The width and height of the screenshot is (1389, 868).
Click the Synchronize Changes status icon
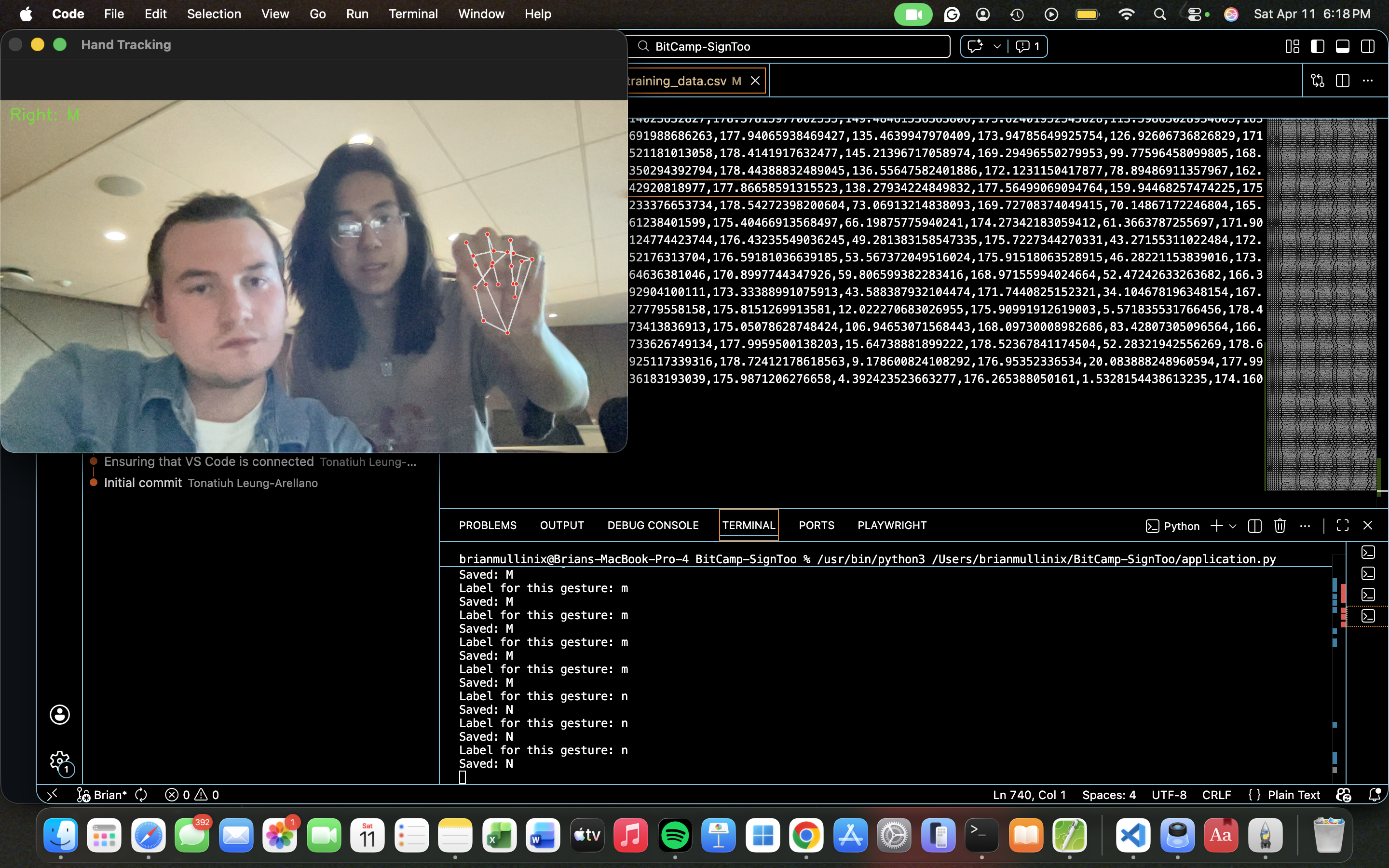tap(141, 795)
